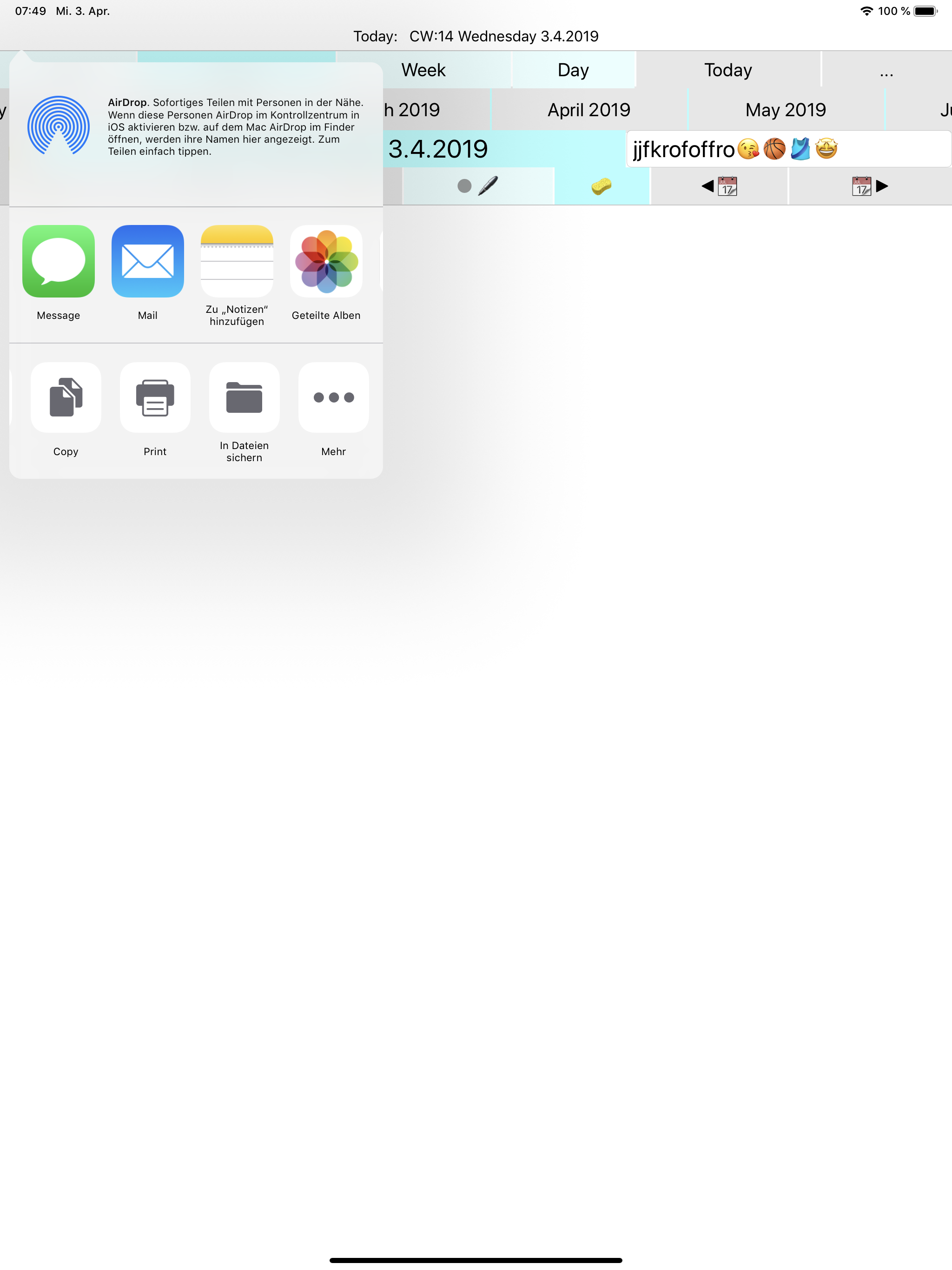Viewport: 952px width, 1270px height.
Task: Tap the Print action
Action: pos(155,397)
